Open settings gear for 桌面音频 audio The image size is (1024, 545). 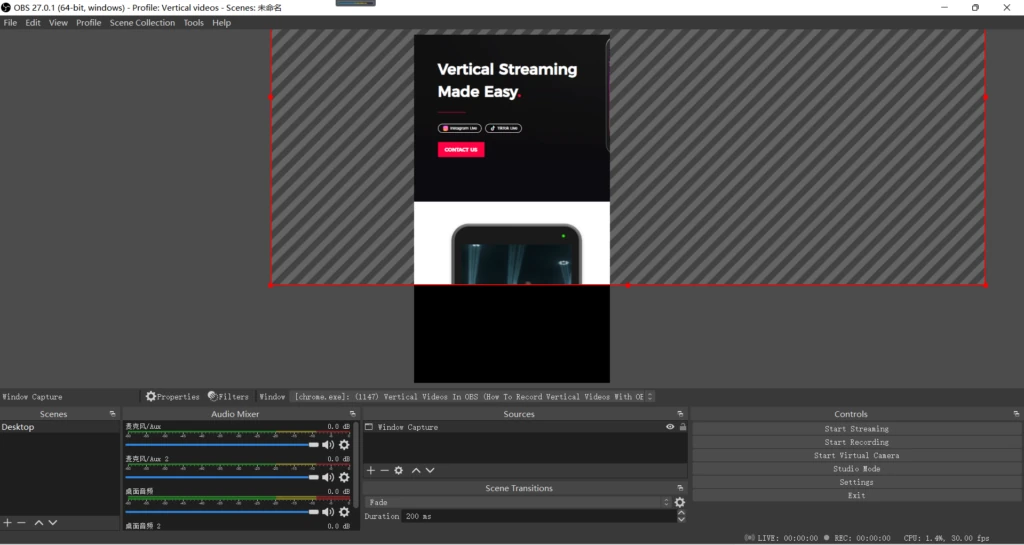point(344,512)
